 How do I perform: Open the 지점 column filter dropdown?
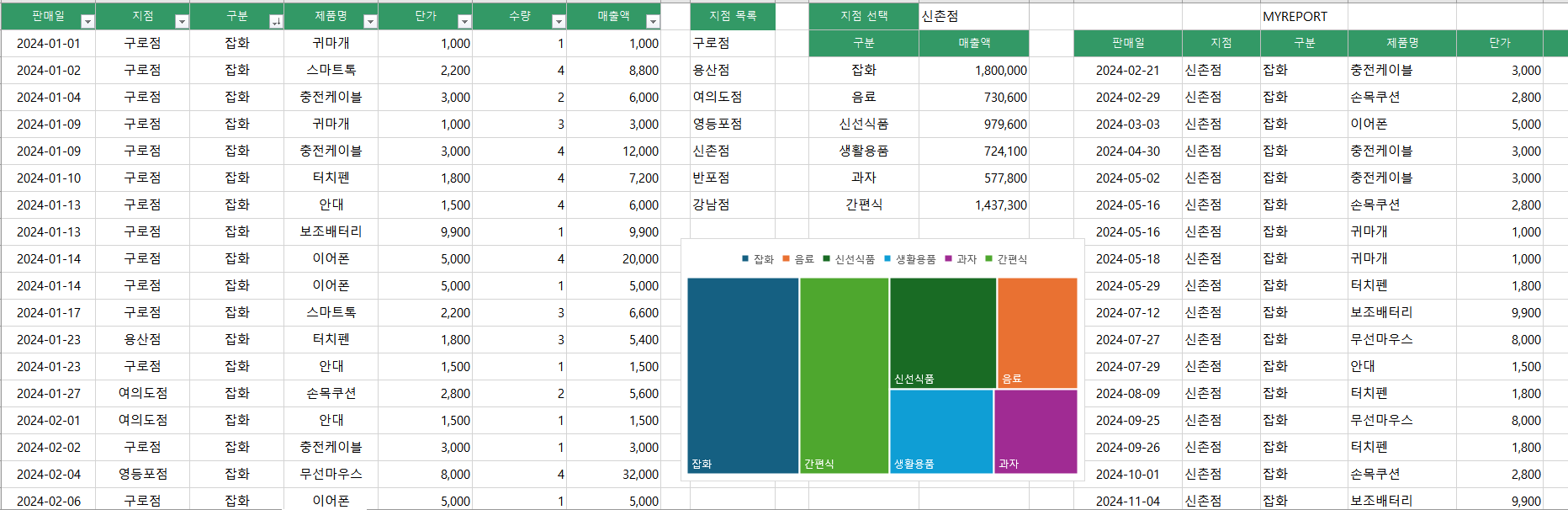click(182, 21)
